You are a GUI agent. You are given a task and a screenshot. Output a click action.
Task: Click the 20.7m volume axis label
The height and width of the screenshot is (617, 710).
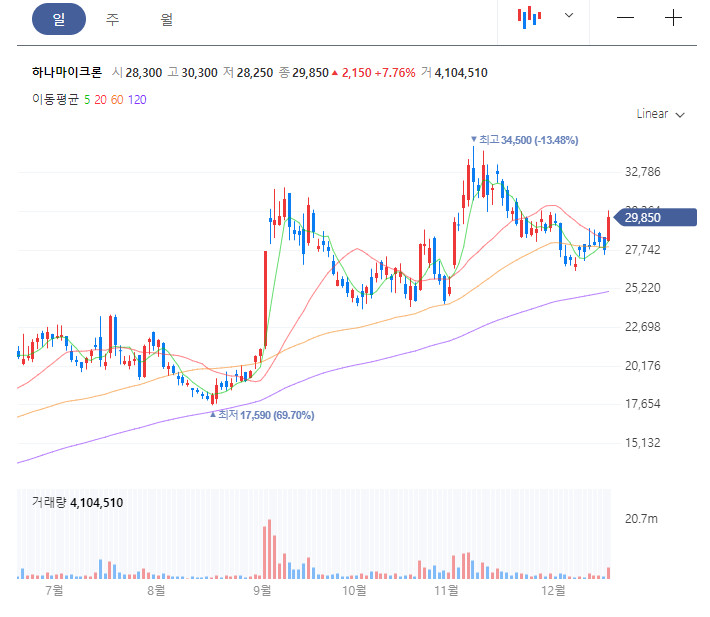click(641, 519)
